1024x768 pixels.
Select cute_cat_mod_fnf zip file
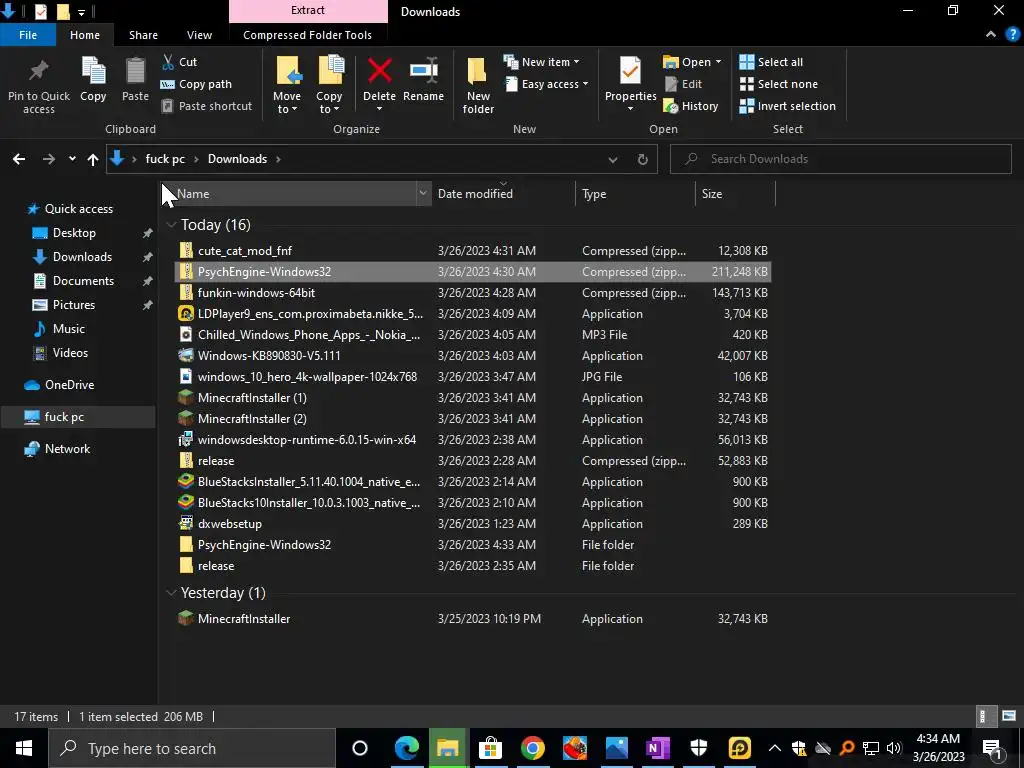point(472,251)
